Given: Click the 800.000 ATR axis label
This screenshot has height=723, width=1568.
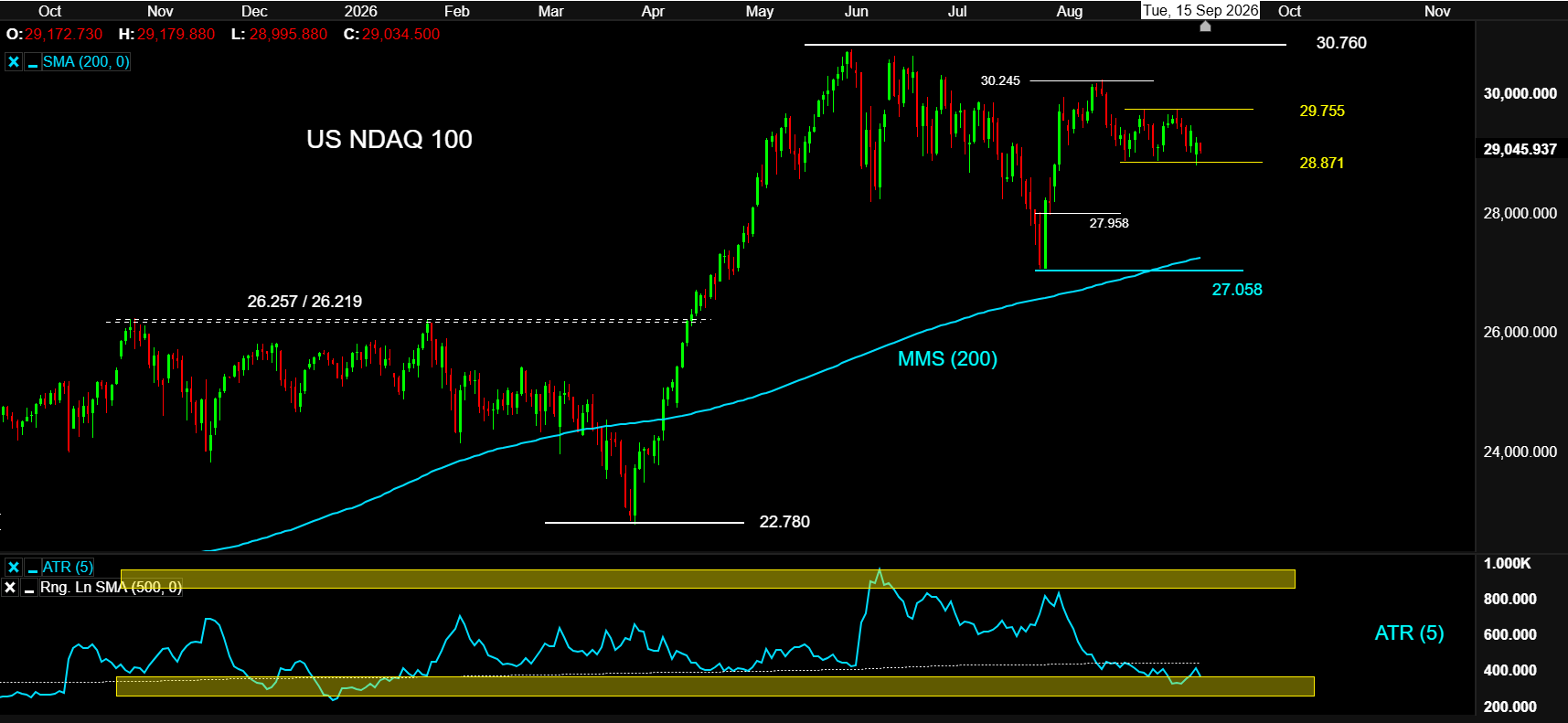Looking at the screenshot, I should click(1509, 599).
